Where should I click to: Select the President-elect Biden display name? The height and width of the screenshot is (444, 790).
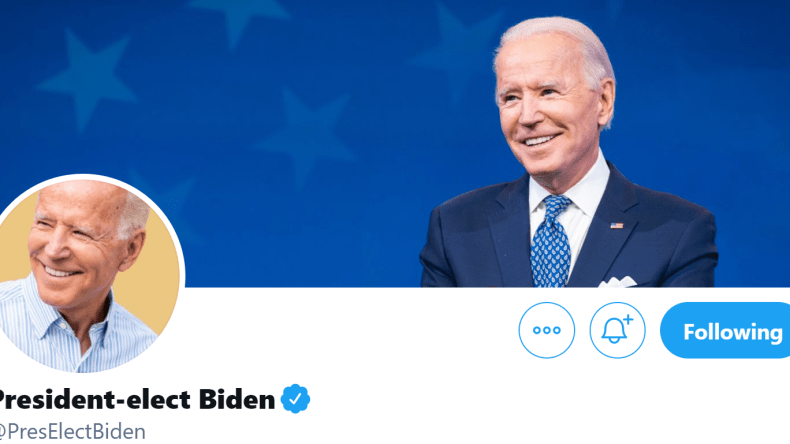pos(136,399)
